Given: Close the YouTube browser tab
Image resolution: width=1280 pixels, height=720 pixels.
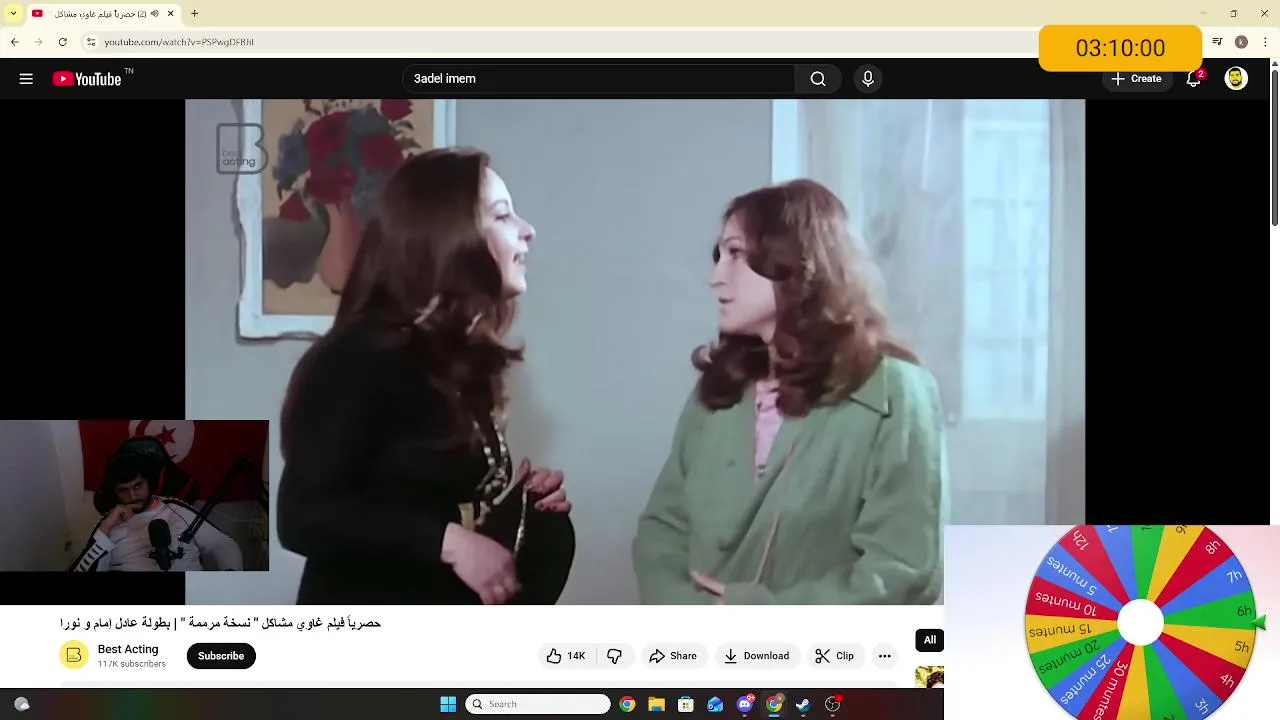Looking at the screenshot, I should [171, 13].
